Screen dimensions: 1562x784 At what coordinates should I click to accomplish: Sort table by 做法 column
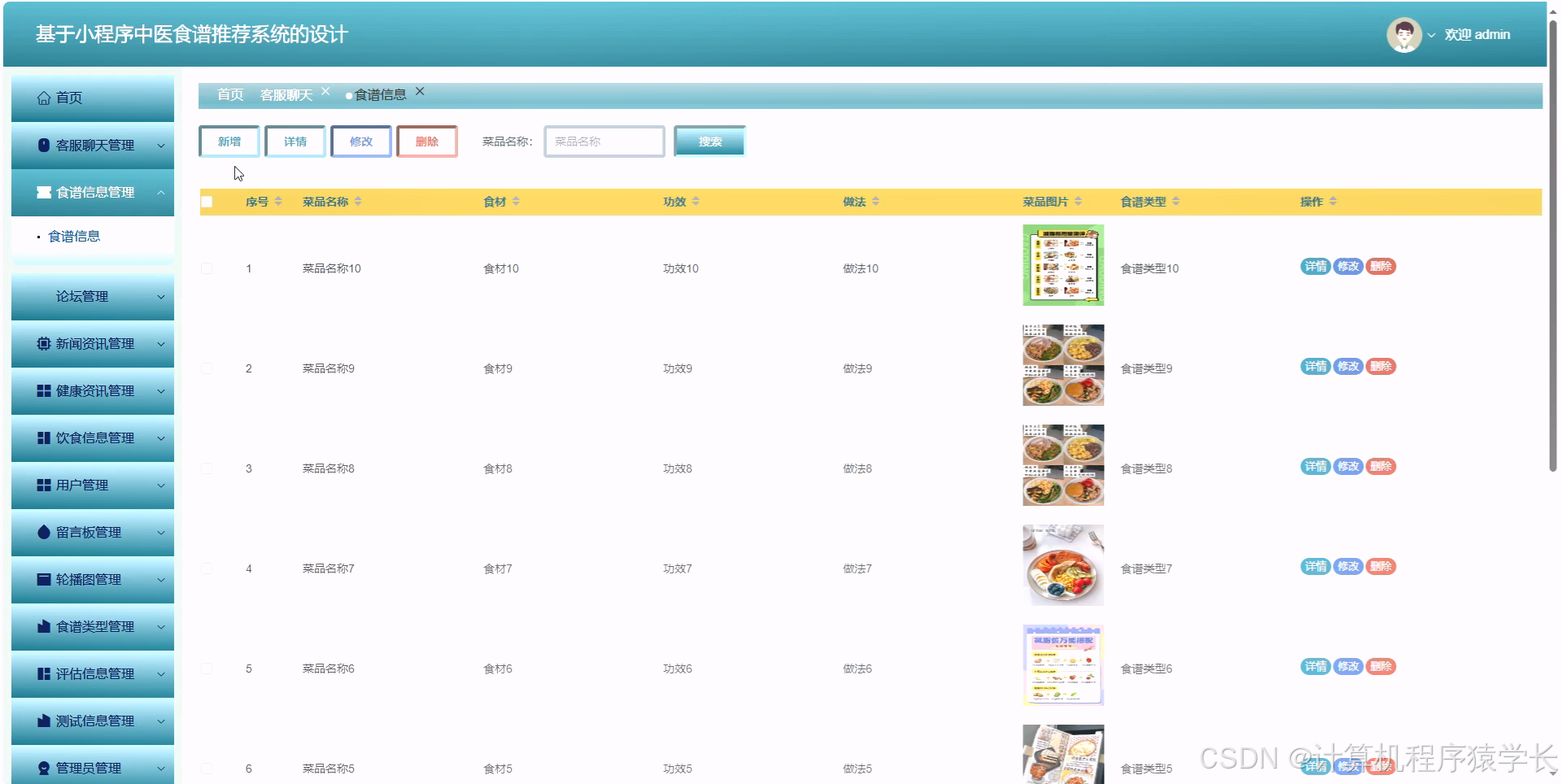click(875, 201)
